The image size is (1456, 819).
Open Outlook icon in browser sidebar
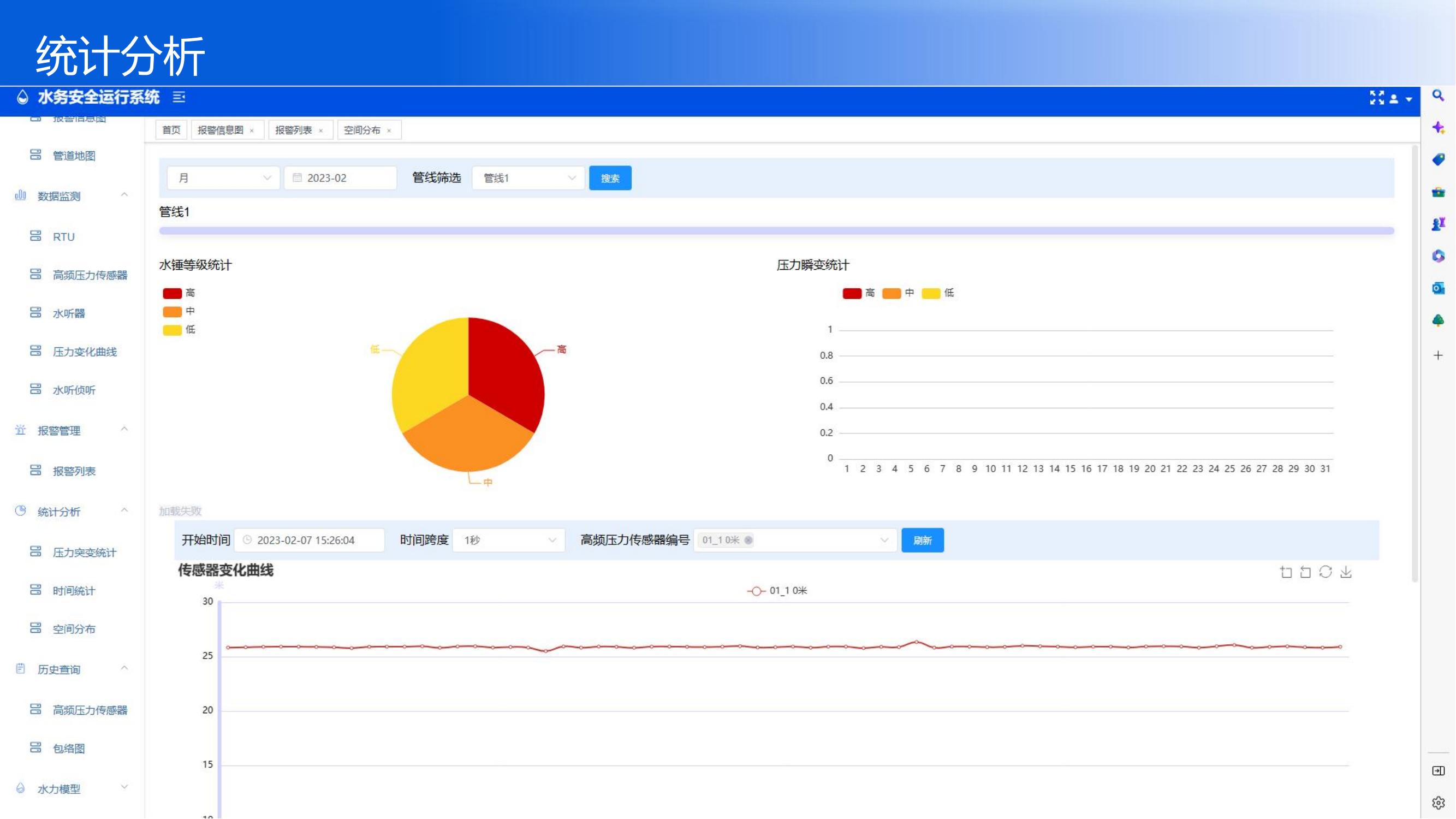point(1438,289)
